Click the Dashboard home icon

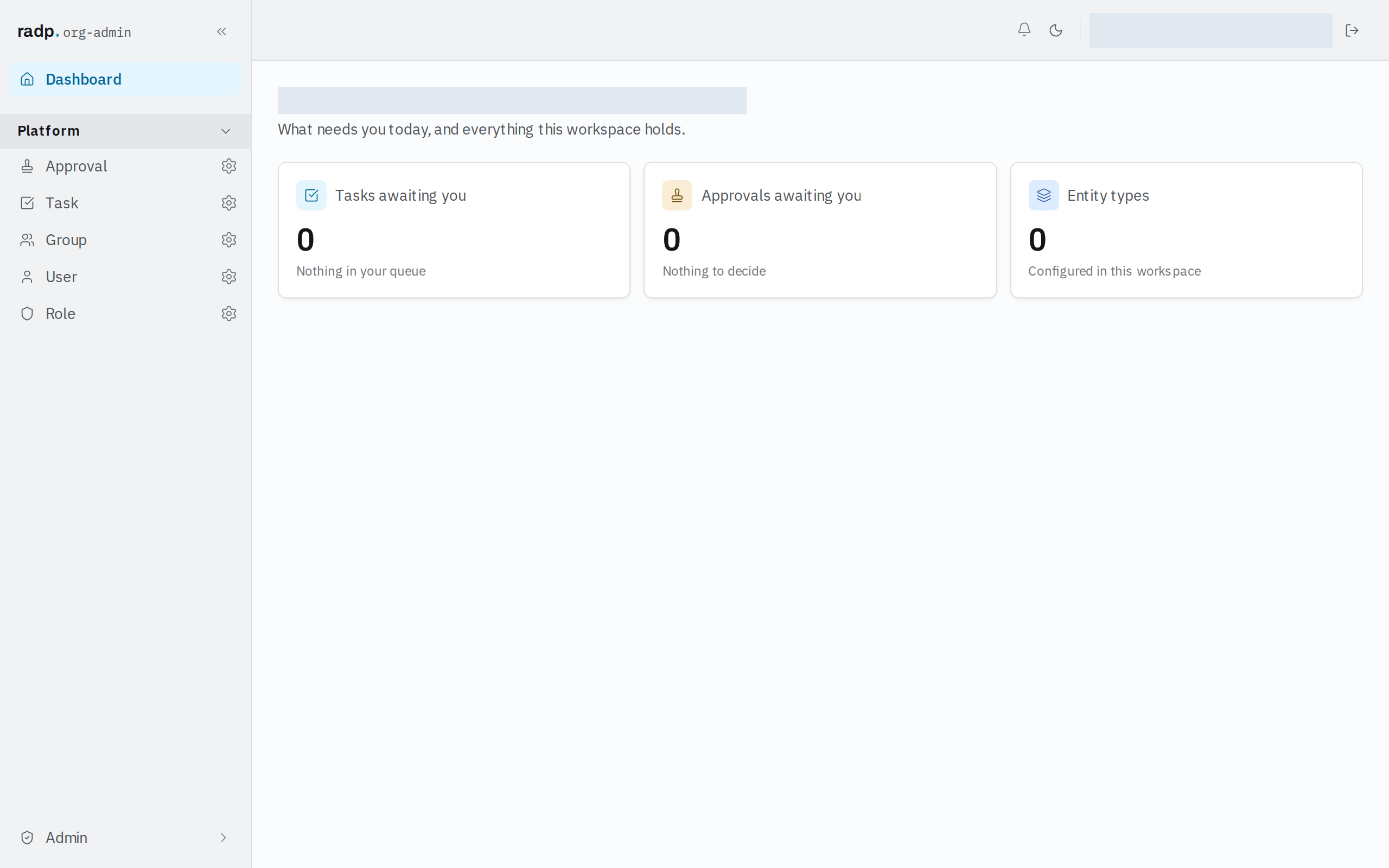[27, 79]
